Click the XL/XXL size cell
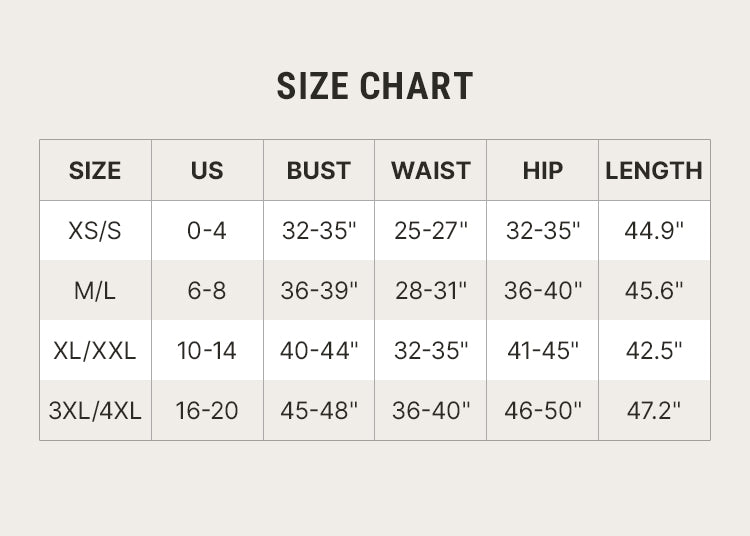The height and width of the screenshot is (536, 750). pos(95,351)
